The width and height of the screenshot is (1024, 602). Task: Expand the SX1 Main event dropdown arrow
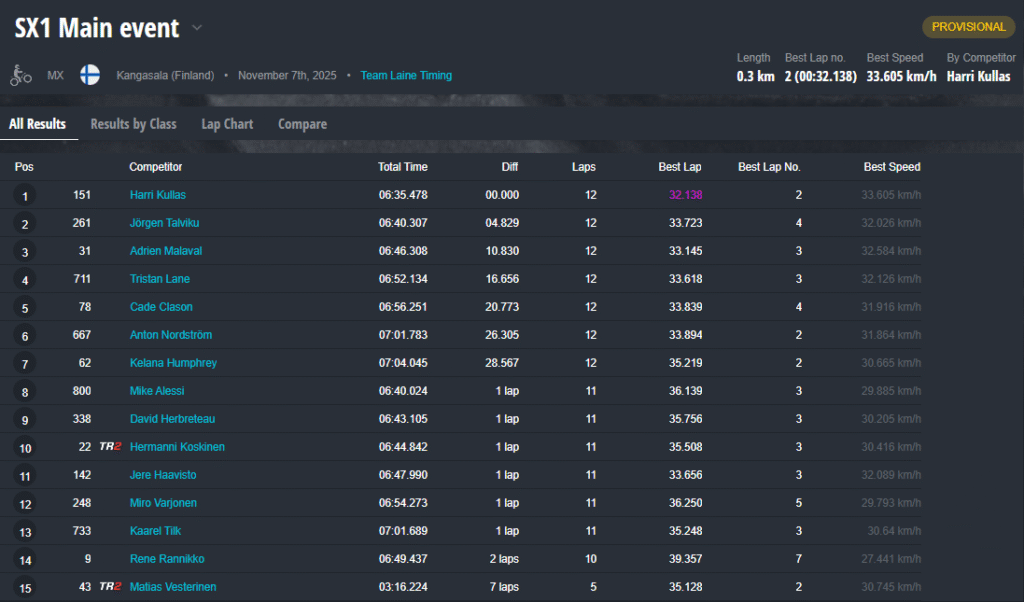pyautogui.click(x=197, y=28)
